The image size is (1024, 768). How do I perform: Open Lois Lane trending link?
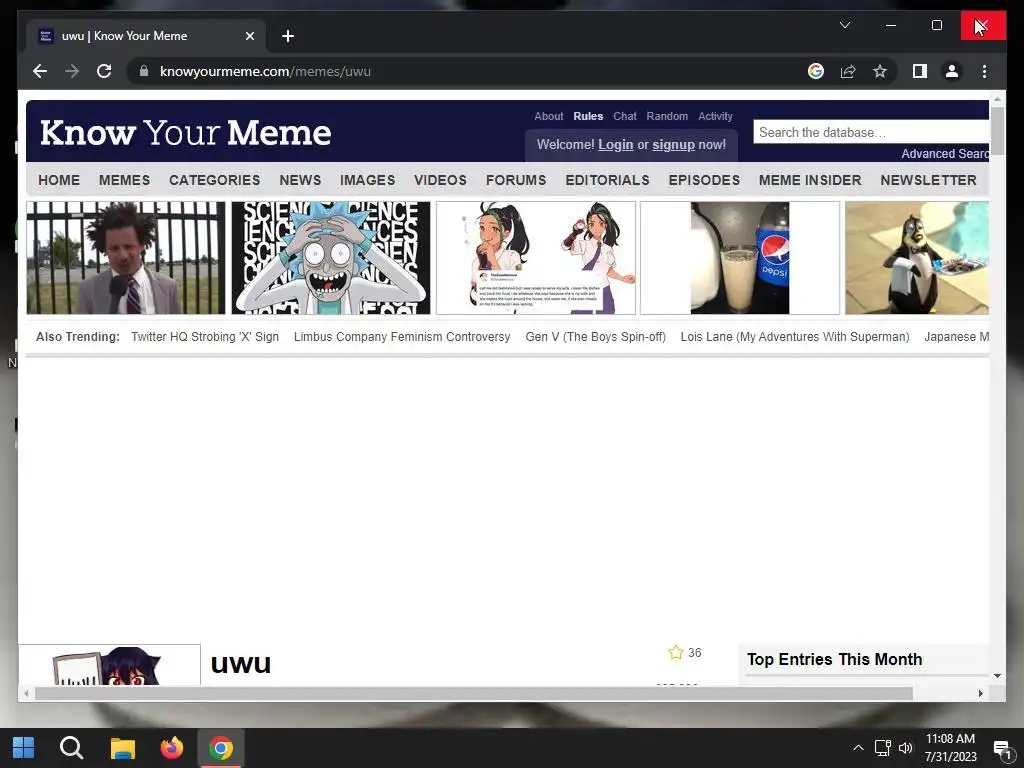pos(795,337)
